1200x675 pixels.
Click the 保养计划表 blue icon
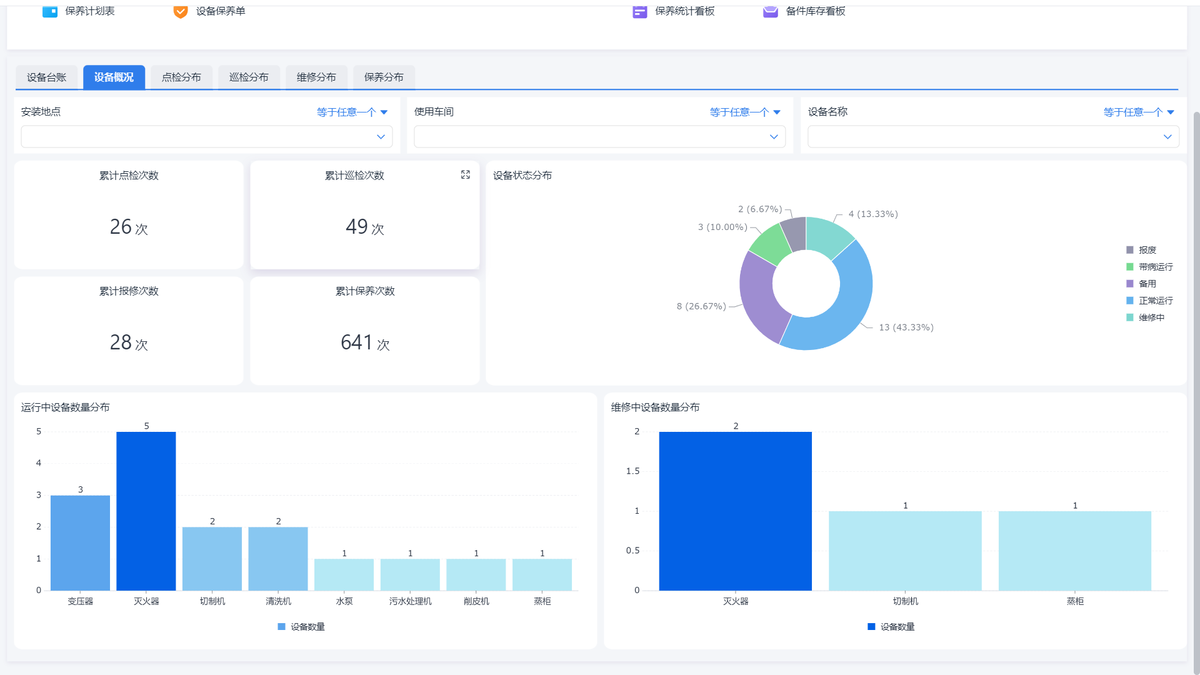point(50,11)
